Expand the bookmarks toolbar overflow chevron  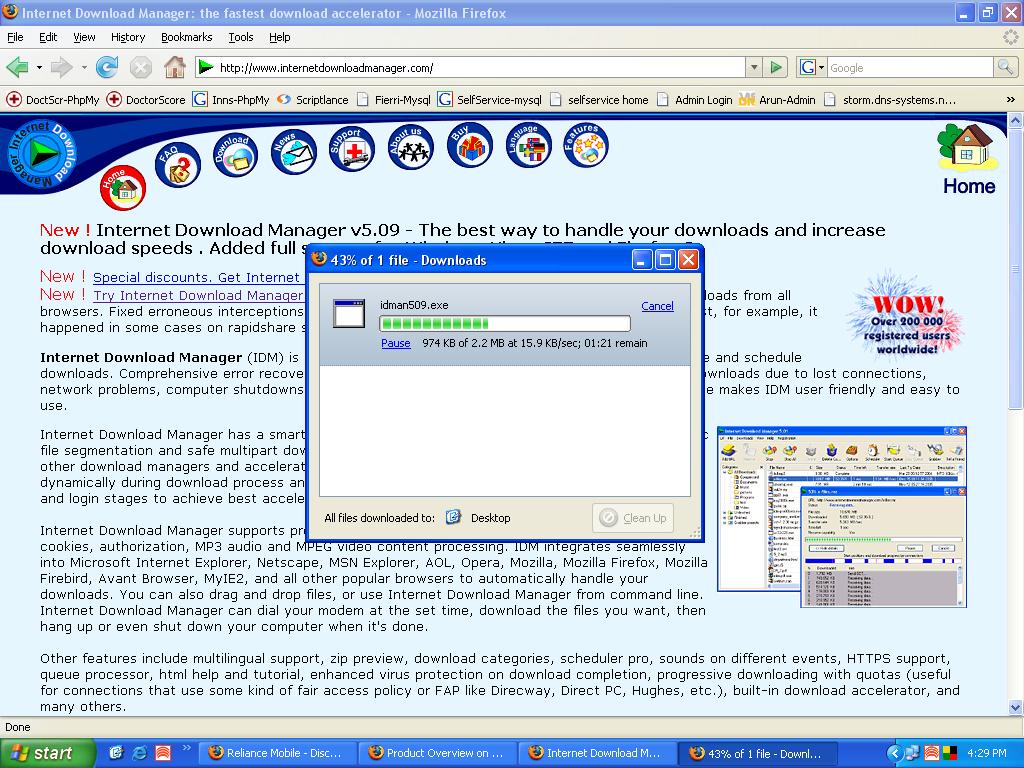point(1010,100)
